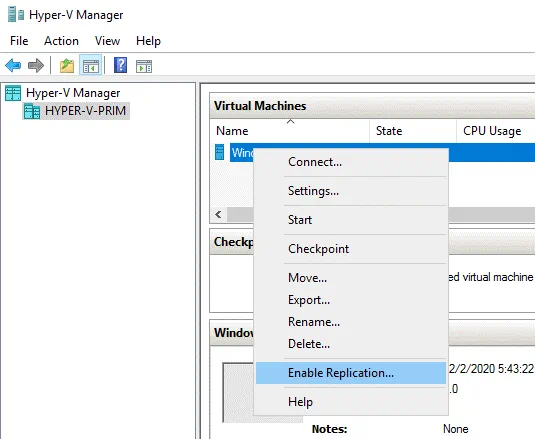This screenshot has width=535, height=439.
Task: Click the None notes value
Action: [456, 429]
